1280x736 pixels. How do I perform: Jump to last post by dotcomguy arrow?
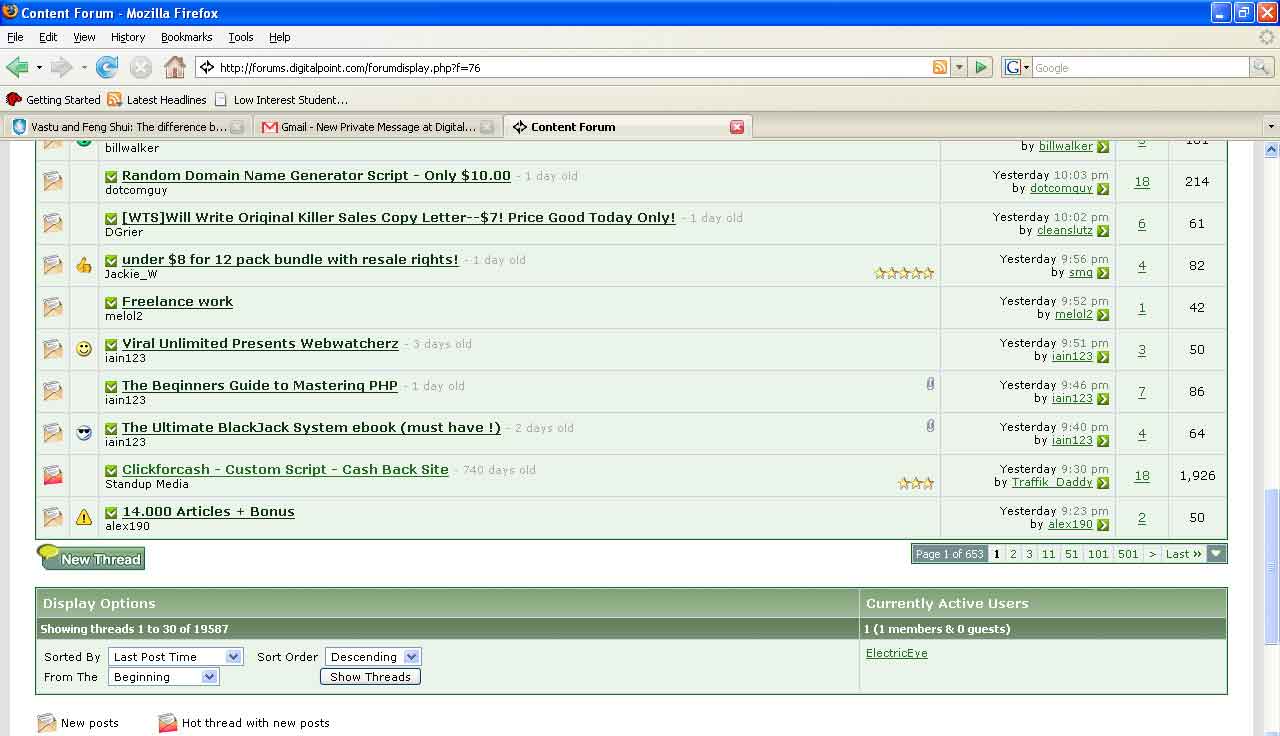pyautogui.click(x=1103, y=188)
